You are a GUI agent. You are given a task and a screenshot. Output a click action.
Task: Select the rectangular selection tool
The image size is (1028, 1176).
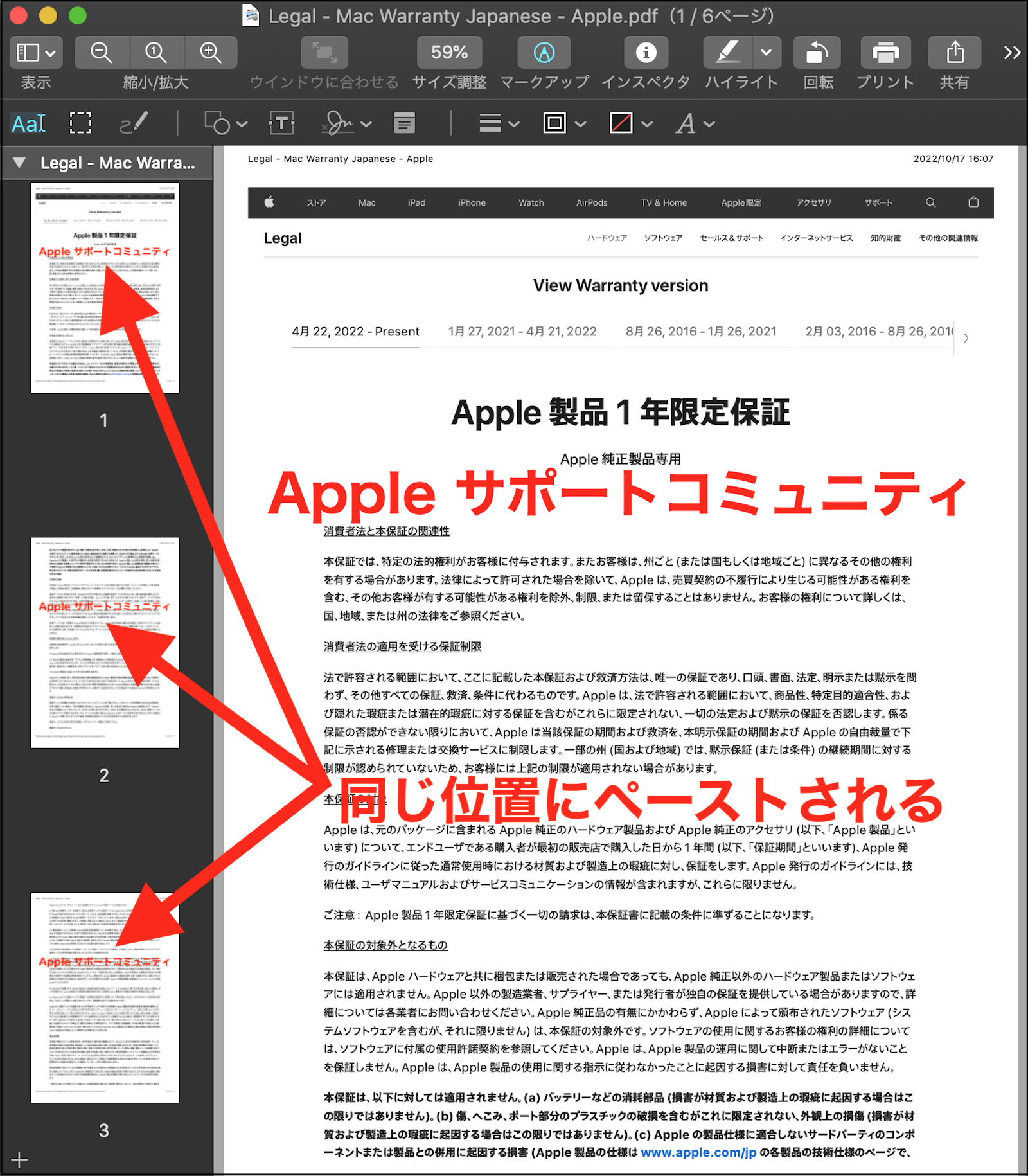click(x=80, y=123)
